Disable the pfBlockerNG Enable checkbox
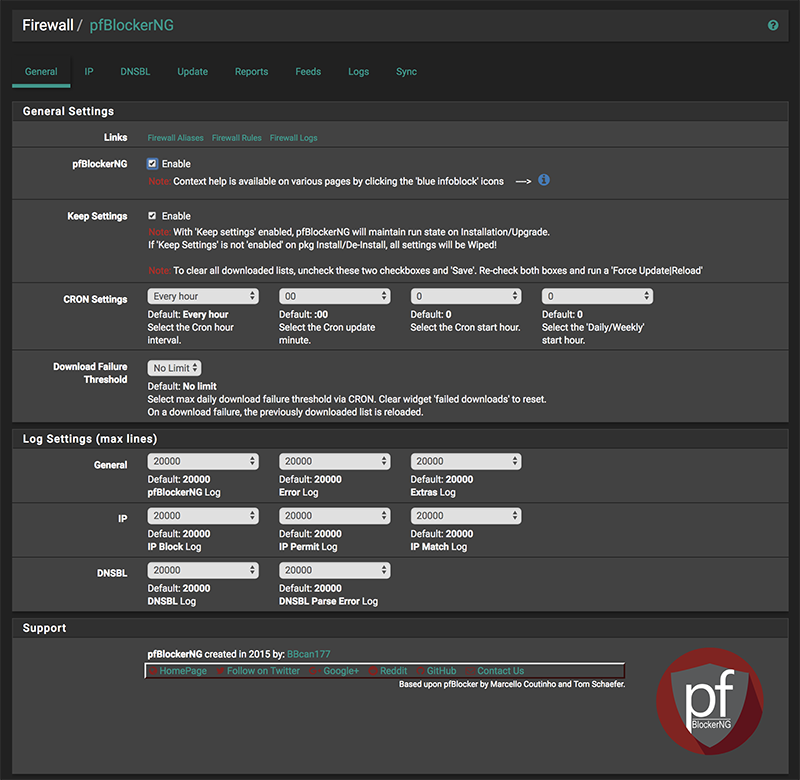The image size is (800, 780). point(152,163)
